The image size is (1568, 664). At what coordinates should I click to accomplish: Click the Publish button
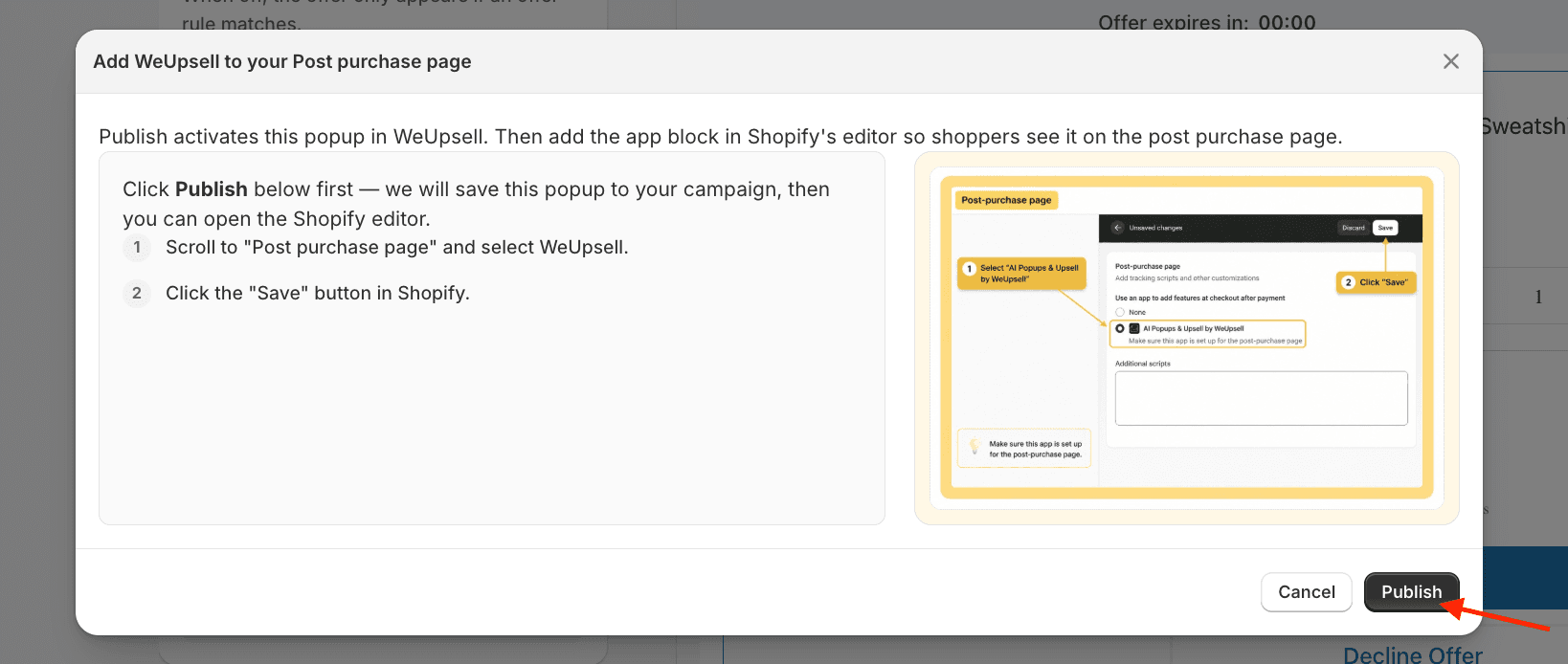1411,592
